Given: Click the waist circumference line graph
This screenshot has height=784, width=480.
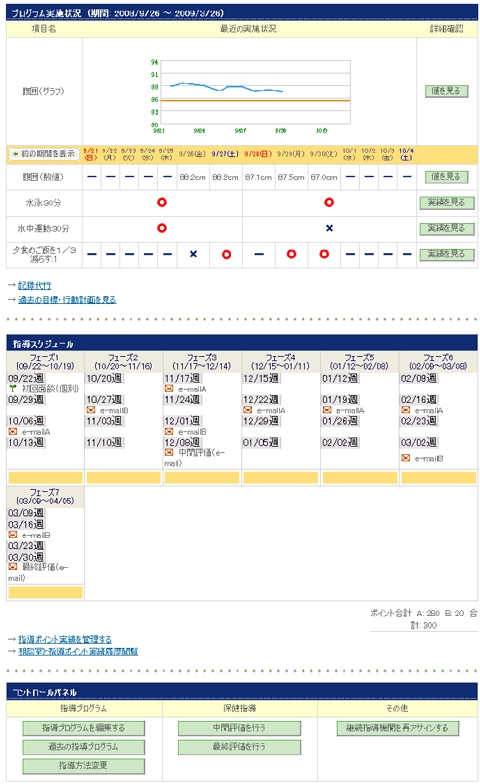Looking at the screenshot, I should click(x=255, y=92).
